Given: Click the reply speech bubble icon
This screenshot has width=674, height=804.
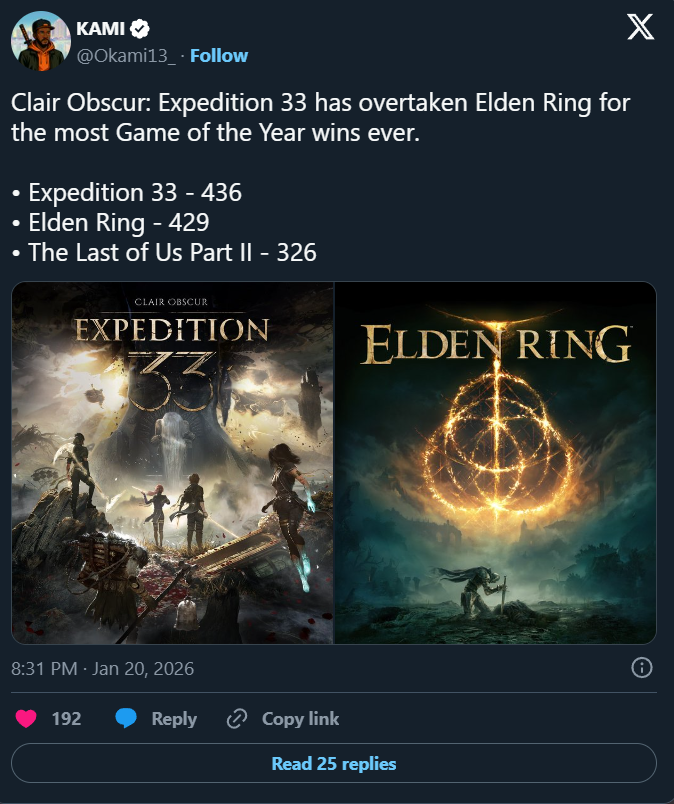Looking at the screenshot, I should point(126,719).
